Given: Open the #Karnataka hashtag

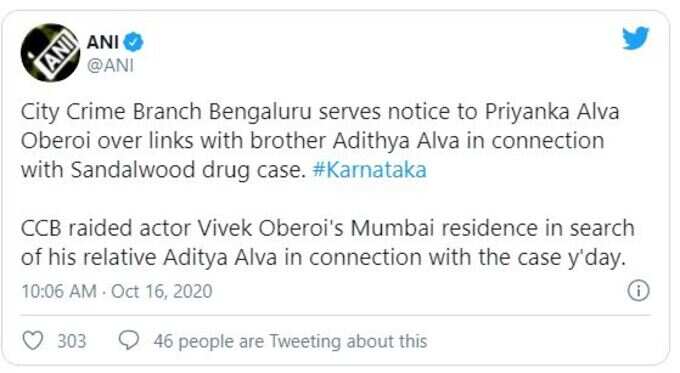Looking at the screenshot, I should click(x=369, y=170).
